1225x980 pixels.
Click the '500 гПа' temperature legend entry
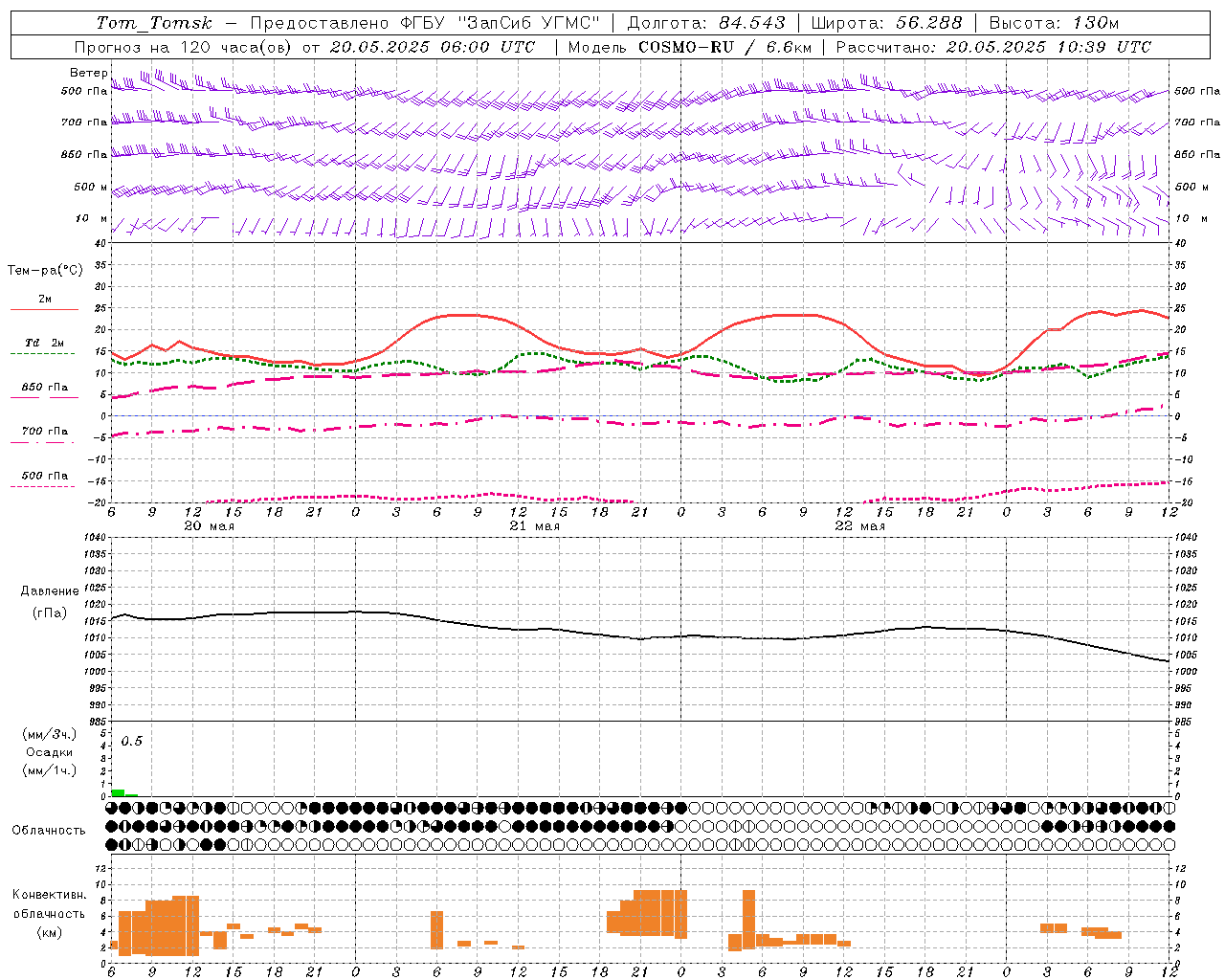pos(44,476)
